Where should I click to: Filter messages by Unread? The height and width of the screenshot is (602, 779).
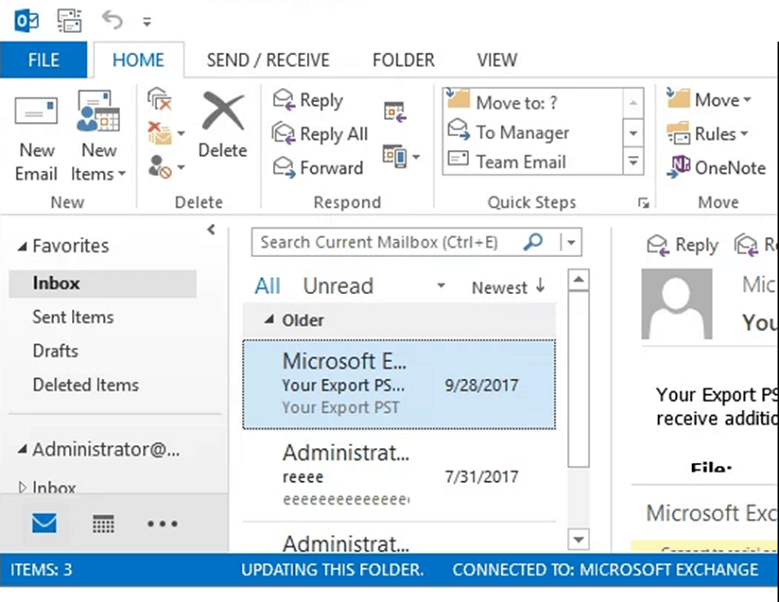click(x=338, y=286)
